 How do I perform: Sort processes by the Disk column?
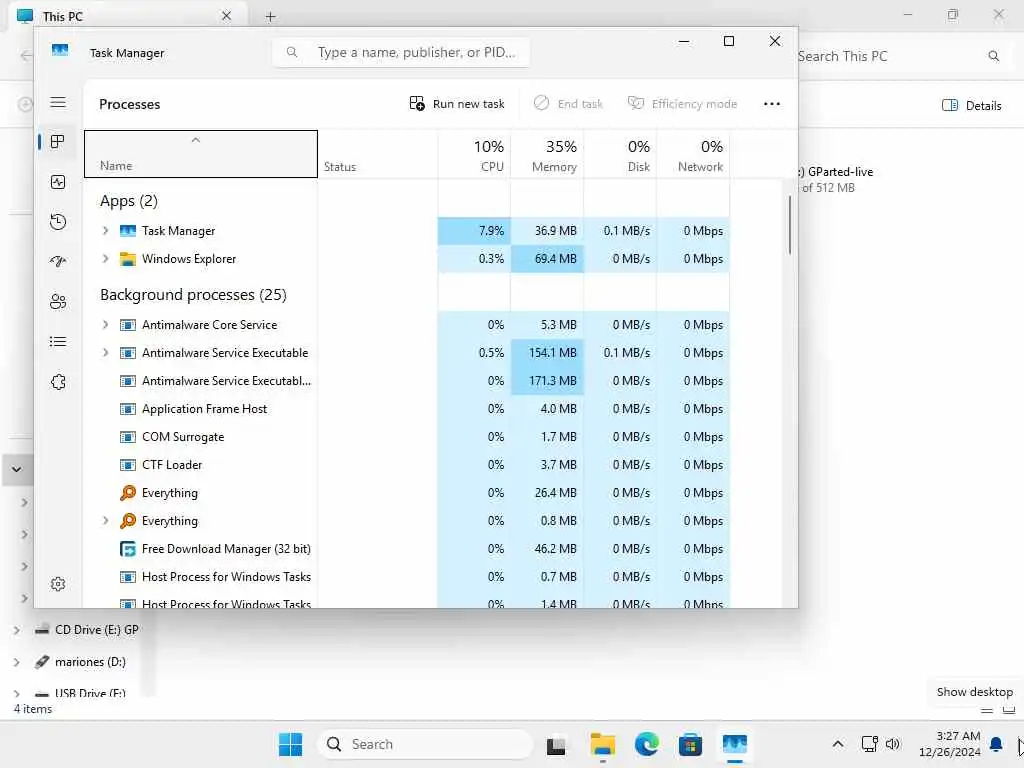620,154
